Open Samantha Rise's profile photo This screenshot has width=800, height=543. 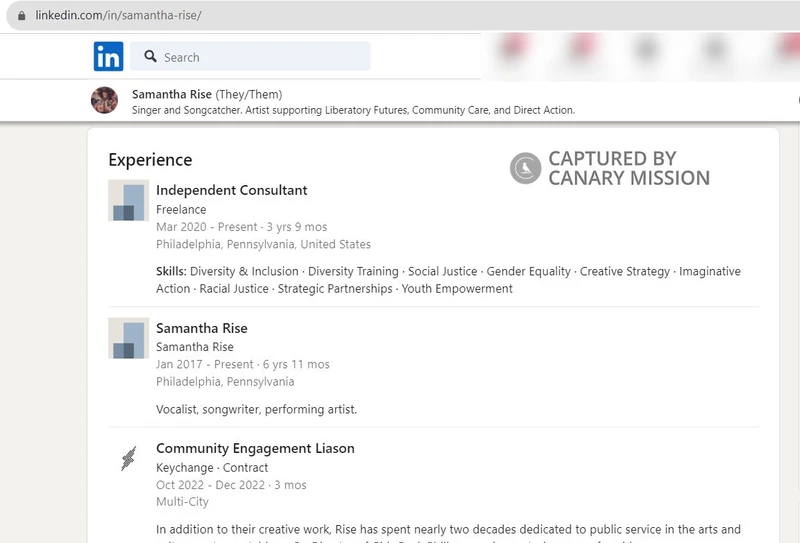(105, 100)
